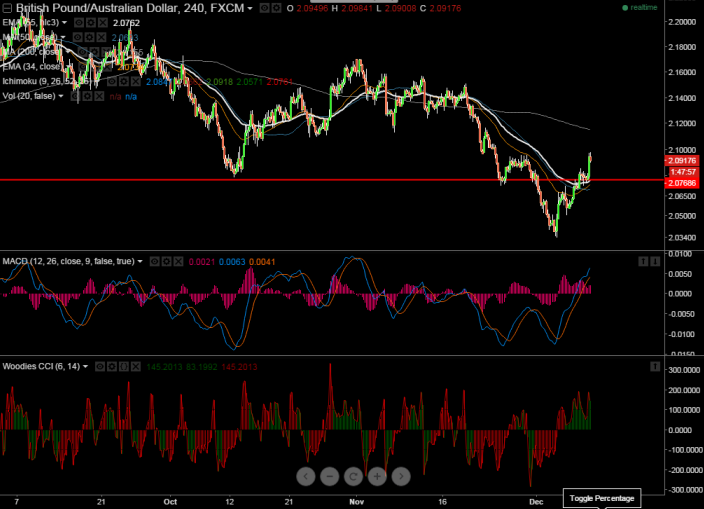Click the Dec label on the time axis
The width and height of the screenshot is (704, 509).
tap(536, 502)
